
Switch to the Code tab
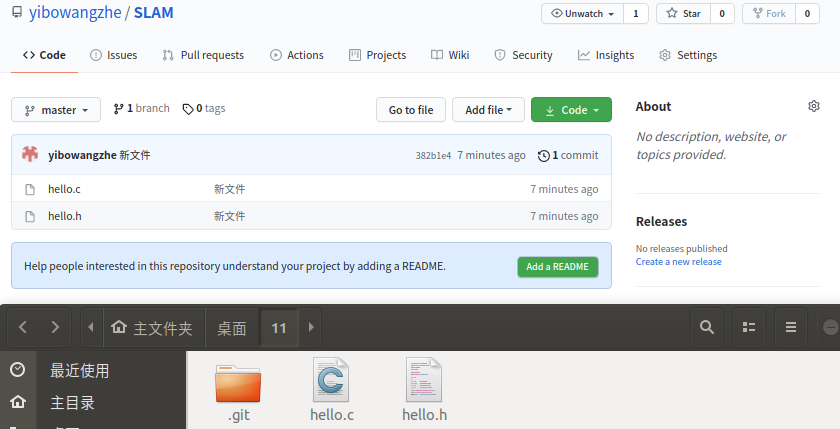44,55
